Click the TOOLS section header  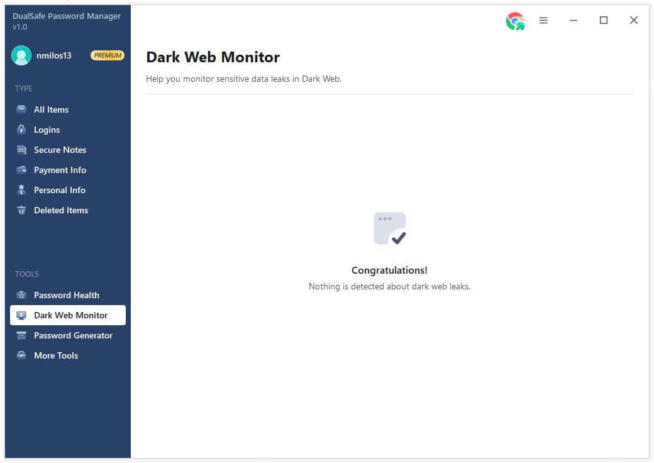(27, 274)
